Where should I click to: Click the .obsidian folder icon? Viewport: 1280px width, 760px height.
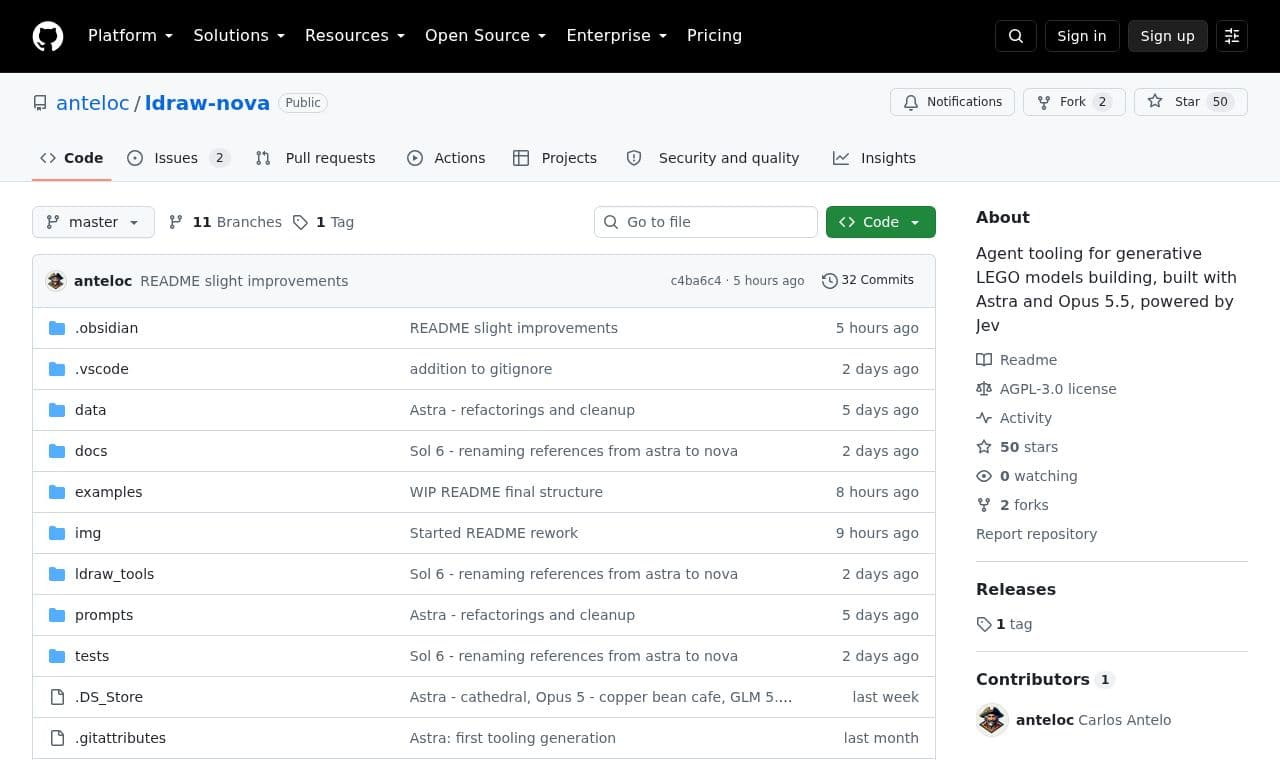coord(57,328)
